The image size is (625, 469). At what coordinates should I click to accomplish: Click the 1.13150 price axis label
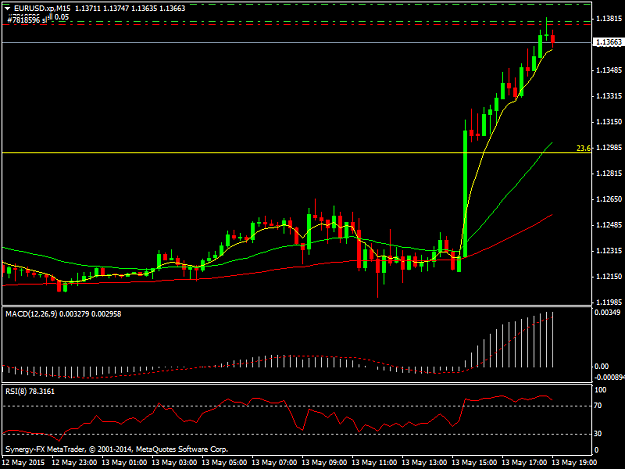click(x=609, y=122)
